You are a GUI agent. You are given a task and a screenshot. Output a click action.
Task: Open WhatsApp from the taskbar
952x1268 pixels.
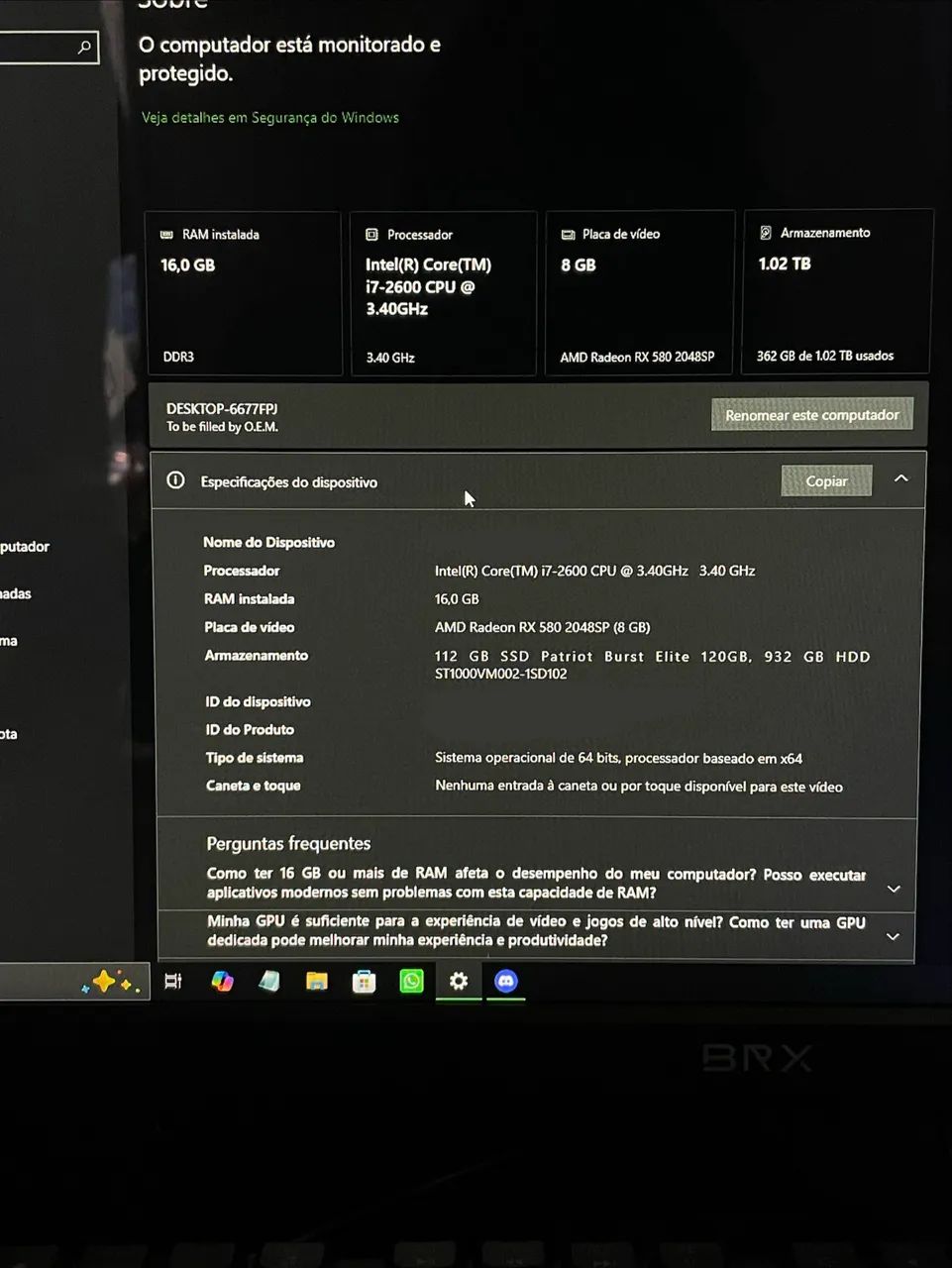click(x=411, y=981)
